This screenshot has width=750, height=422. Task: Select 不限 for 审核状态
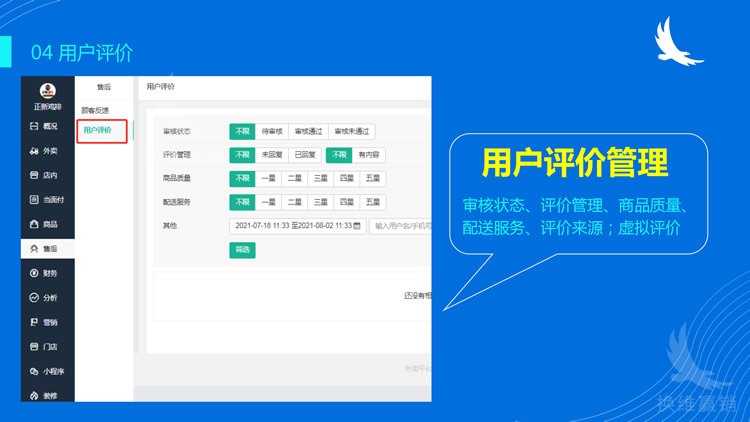click(243, 131)
